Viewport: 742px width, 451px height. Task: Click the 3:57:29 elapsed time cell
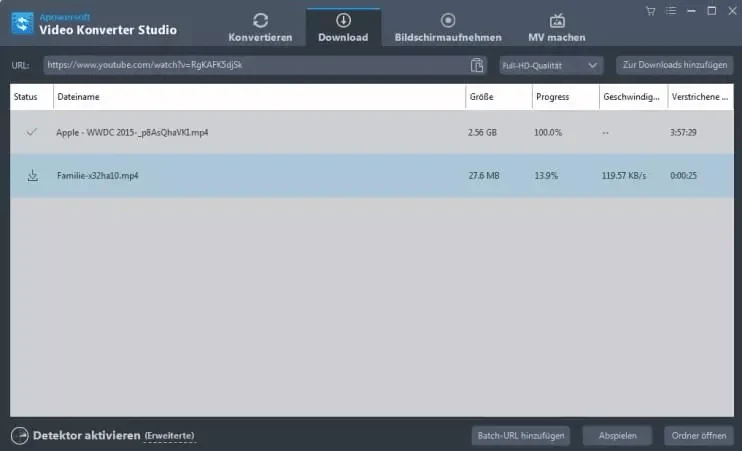click(x=683, y=133)
